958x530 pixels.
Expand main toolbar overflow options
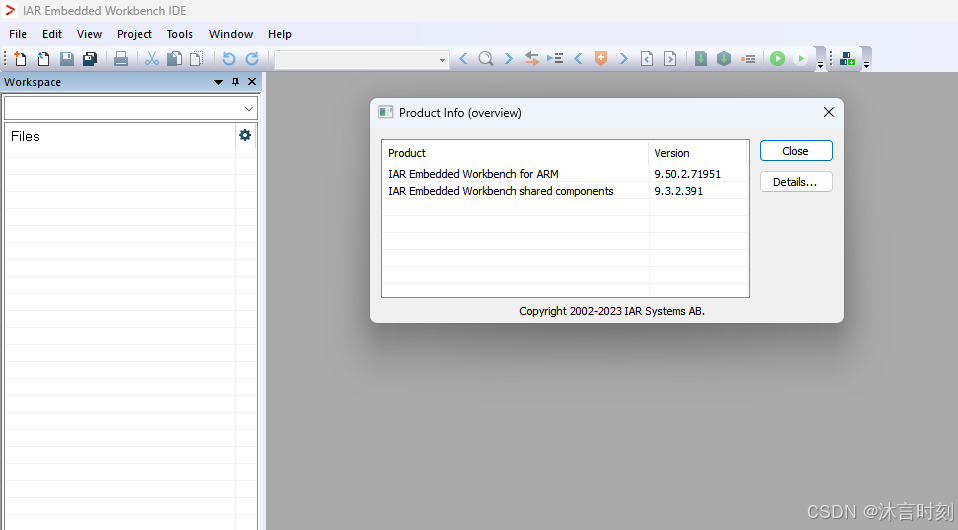pyautogui.click(x=821, y=64)
